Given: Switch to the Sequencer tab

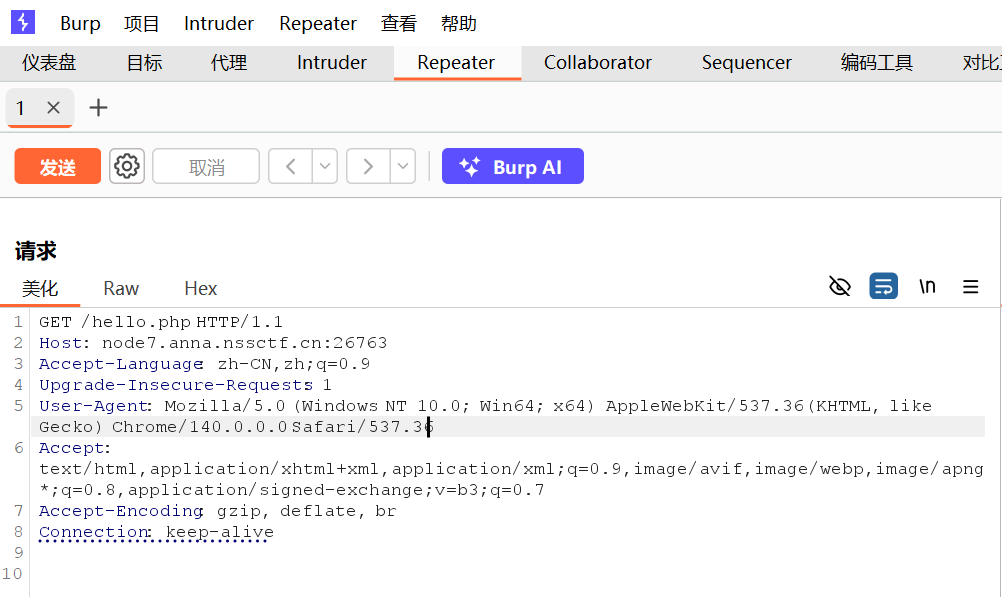Looking at the screenshot, I should (746, 62).
